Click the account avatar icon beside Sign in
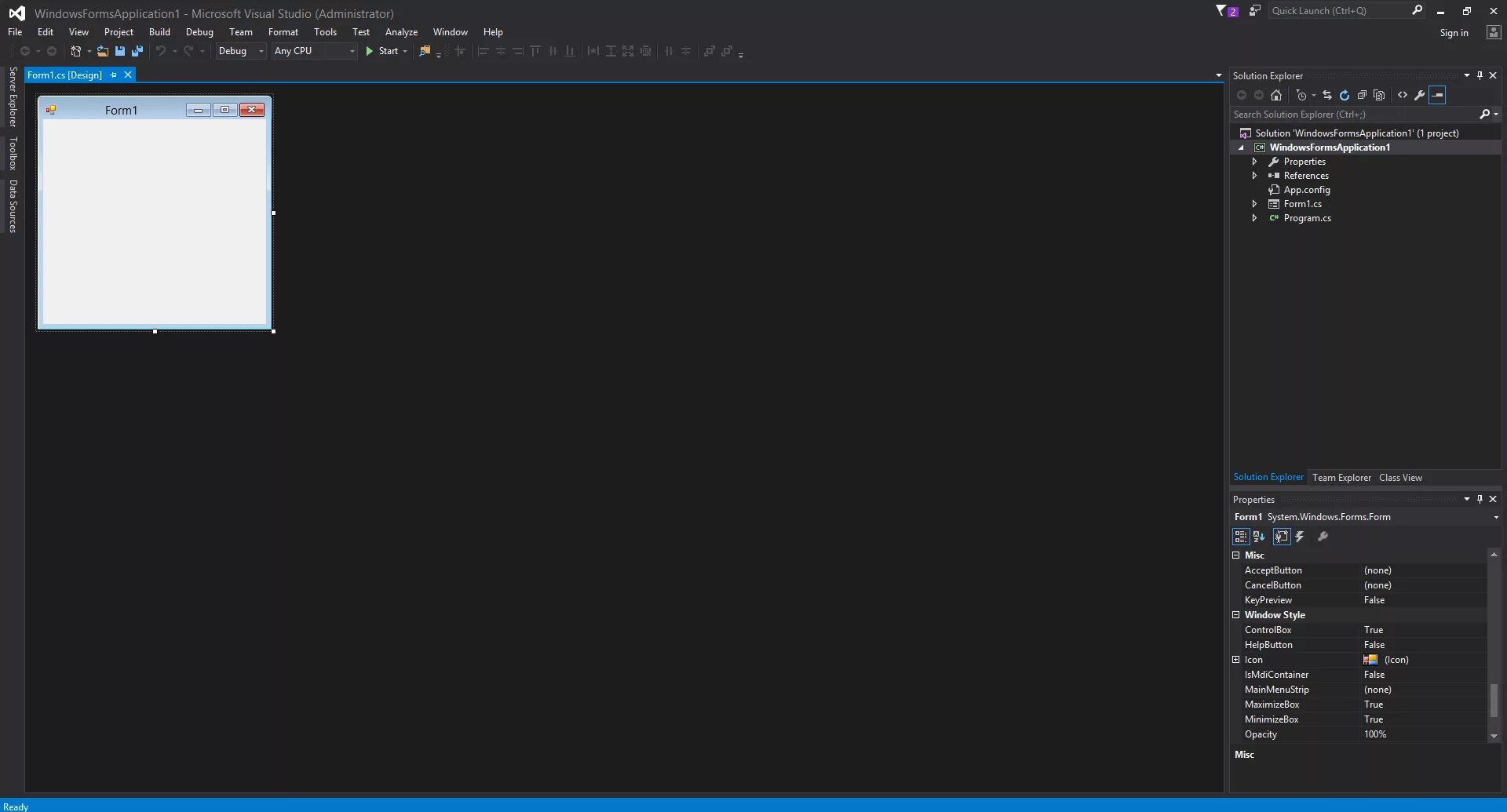 click(1494, 32)
